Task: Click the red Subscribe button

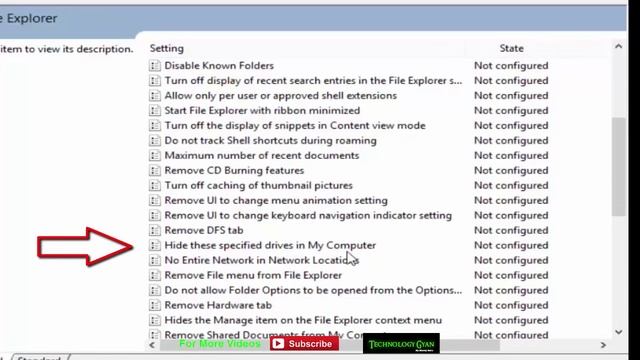Action: (x=304, y=344)
